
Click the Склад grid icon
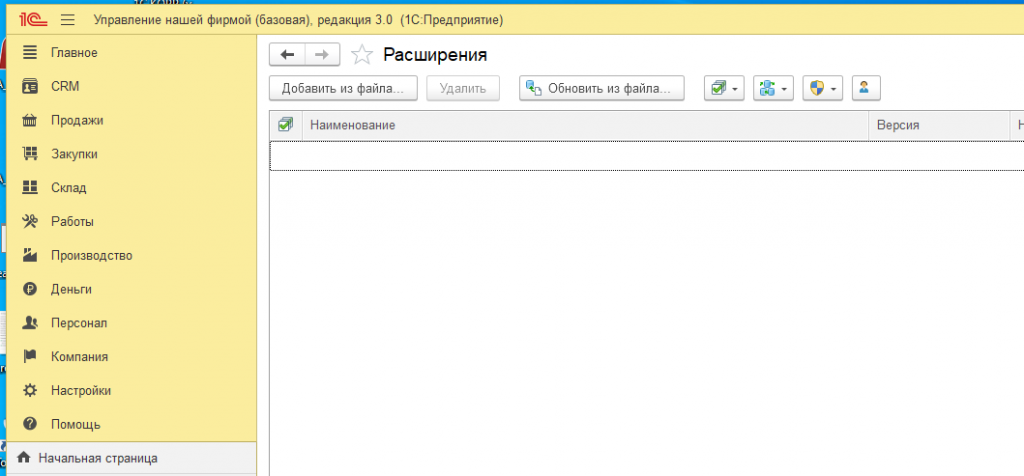coord(30,188)
